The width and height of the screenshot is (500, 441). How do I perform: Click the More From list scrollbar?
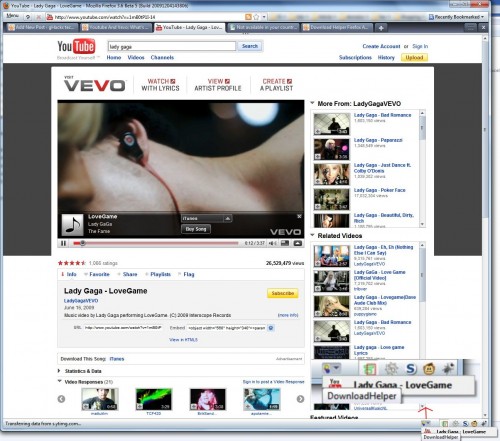(x=422, y=169)
